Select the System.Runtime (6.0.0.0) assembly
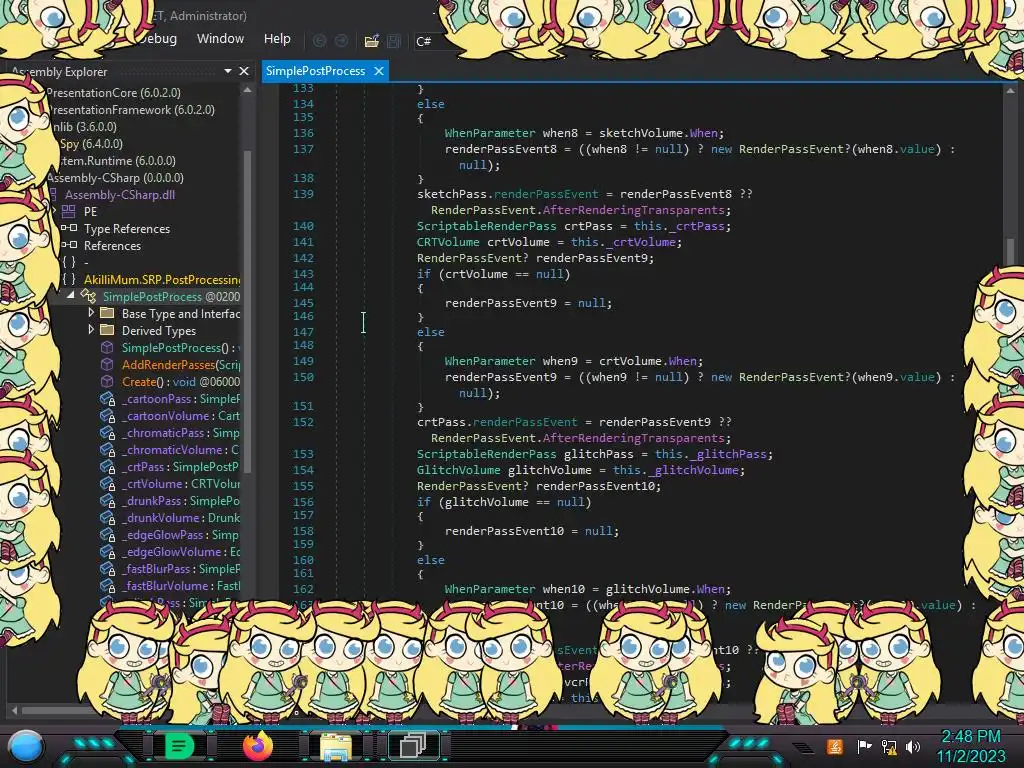This screenshot has width=1024, height=768. pos(117,161)
